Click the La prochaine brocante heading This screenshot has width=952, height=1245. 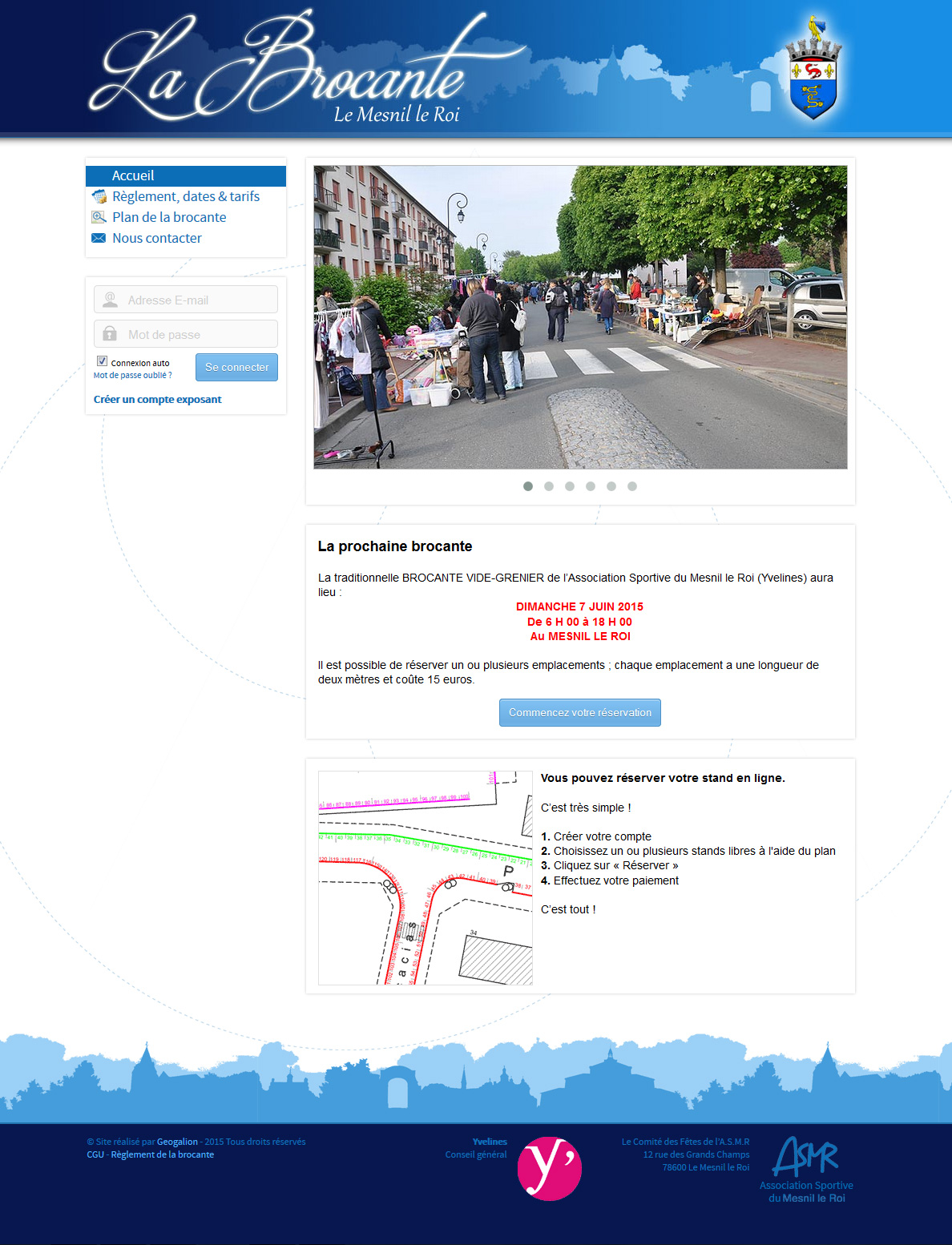click(x=395, y=546)
